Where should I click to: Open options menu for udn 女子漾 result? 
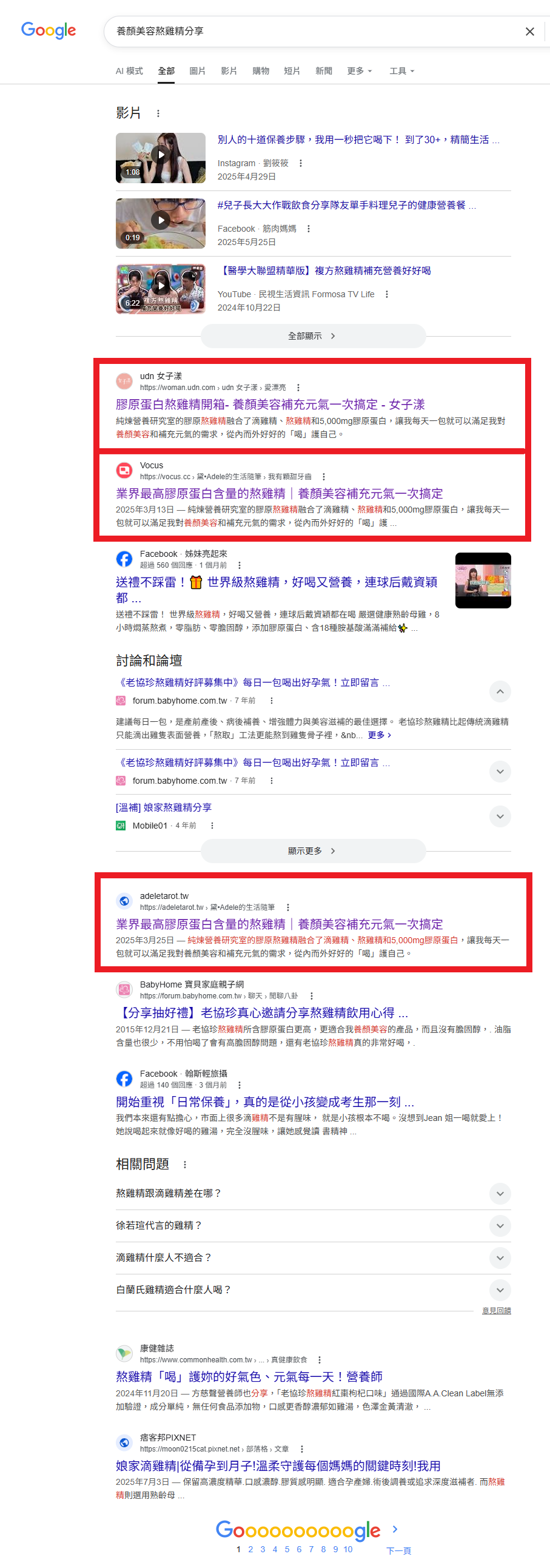(x=298, y=388)
